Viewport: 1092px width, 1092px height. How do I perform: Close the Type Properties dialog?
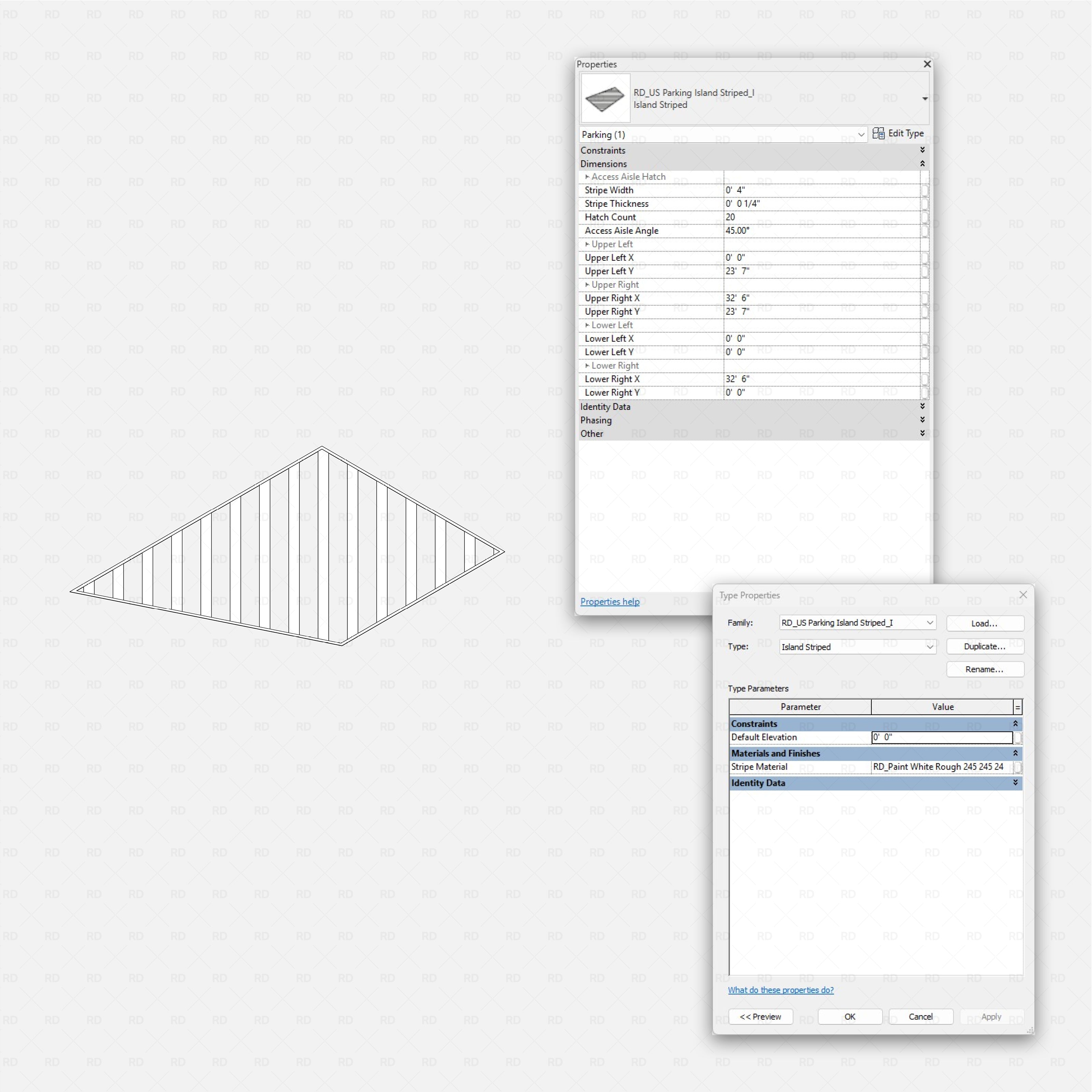coord(1023,594)
